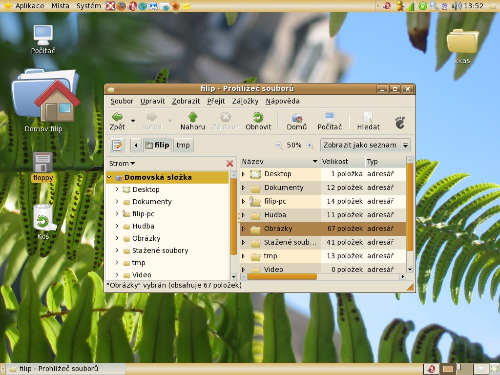
Task: Click the Obrázky folder icon in selected row
Action: click(x=255, y=229)
